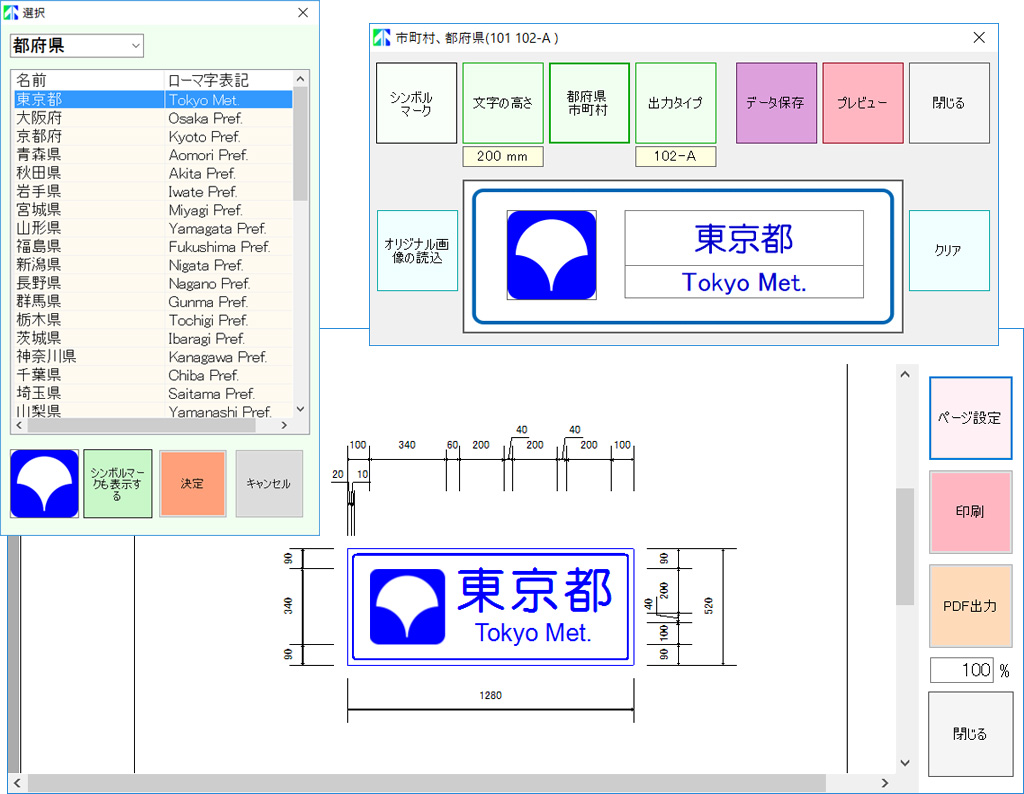Select the 茨城県 row
Viewport: 1024px width, 794px height.
coord(153,338)
